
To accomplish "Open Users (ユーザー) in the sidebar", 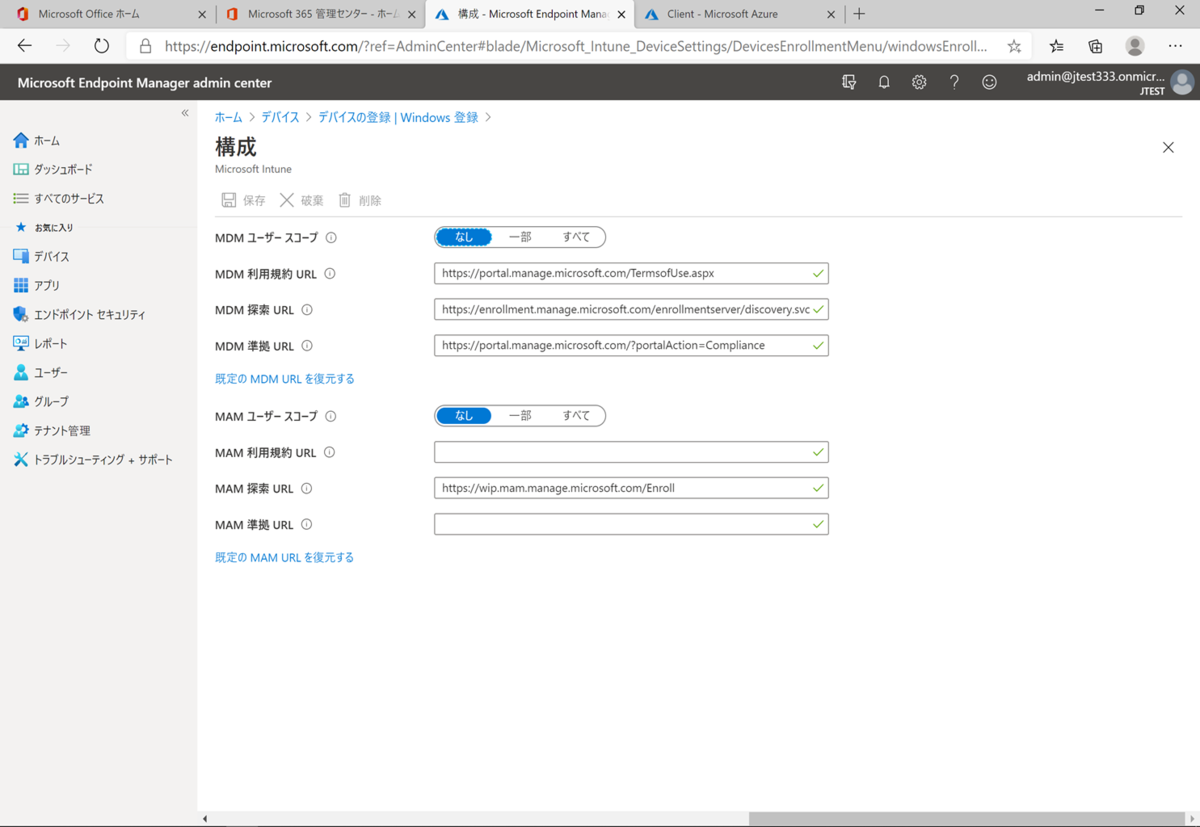I will click(x=40, y=373).
